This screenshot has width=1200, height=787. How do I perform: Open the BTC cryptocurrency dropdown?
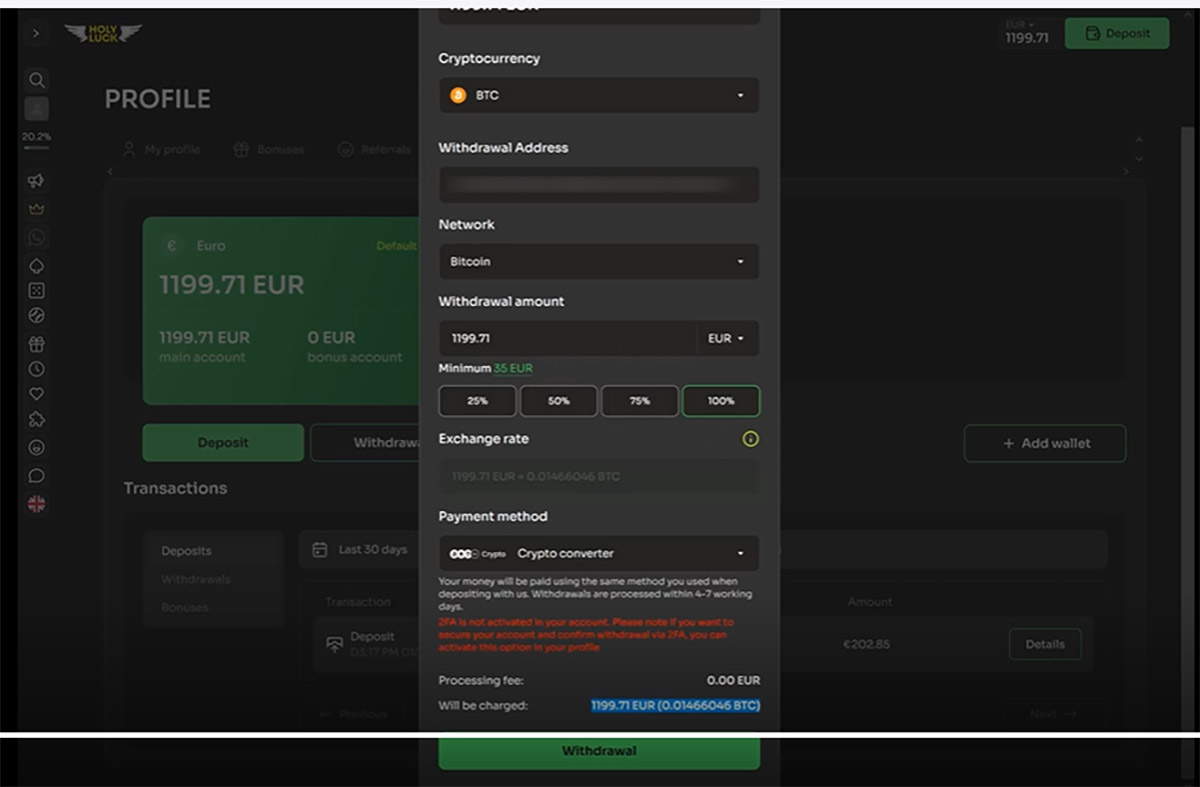point(598,96)
